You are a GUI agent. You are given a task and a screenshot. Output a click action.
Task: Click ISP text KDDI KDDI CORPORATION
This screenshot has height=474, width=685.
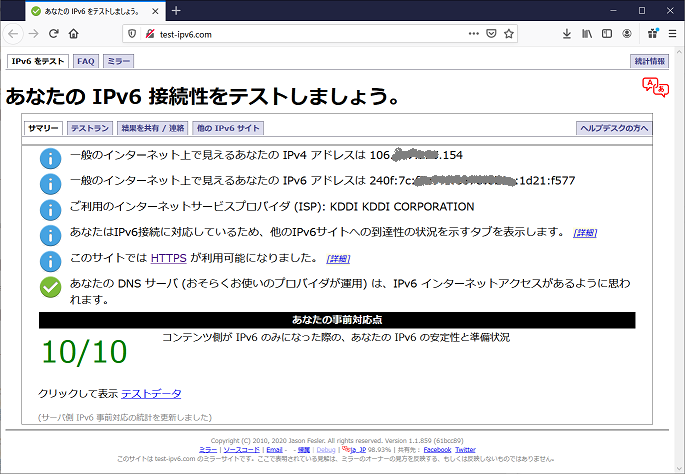[x=402, y=207]
